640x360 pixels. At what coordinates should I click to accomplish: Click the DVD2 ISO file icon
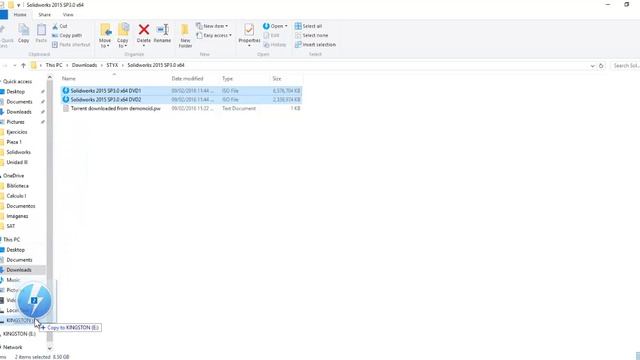point(66,100)
